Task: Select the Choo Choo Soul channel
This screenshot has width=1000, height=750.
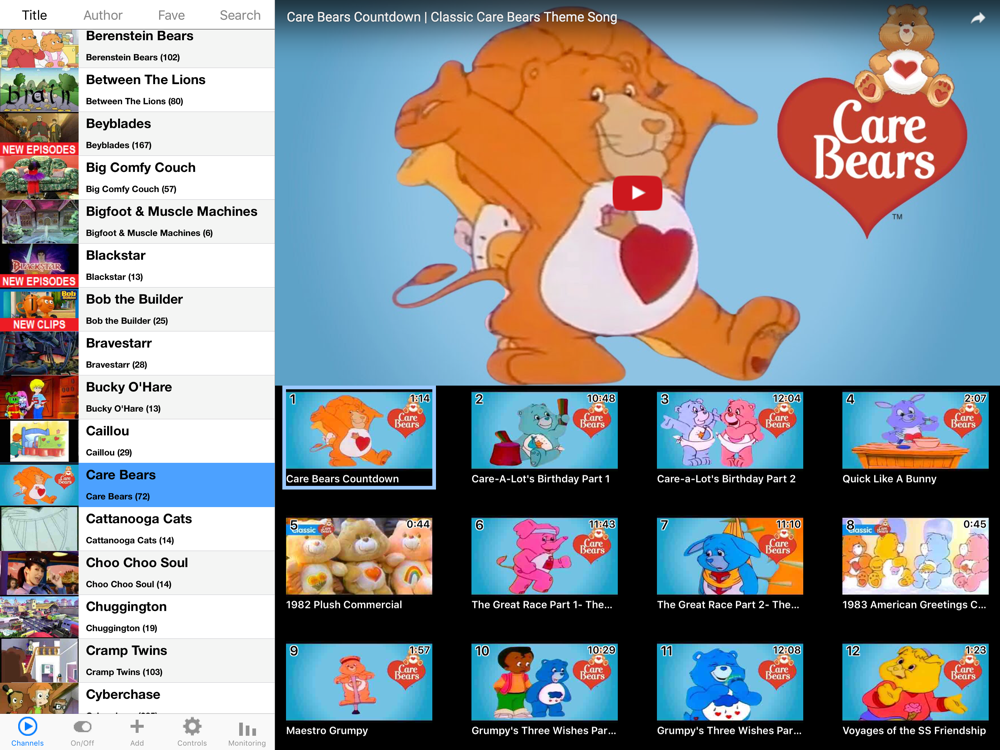Action: point(137,573)
